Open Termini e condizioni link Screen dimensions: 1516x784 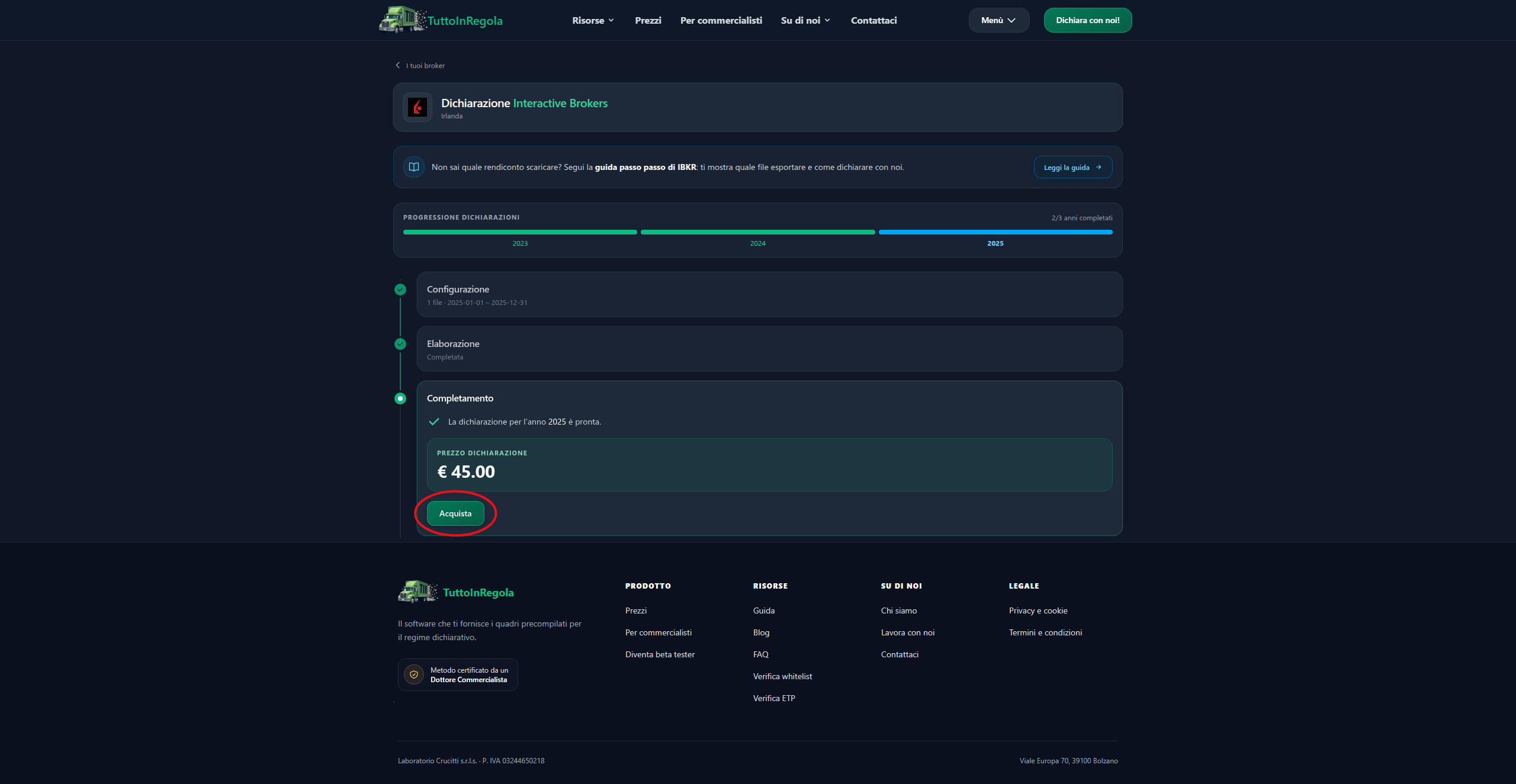tap(1045, 632)
